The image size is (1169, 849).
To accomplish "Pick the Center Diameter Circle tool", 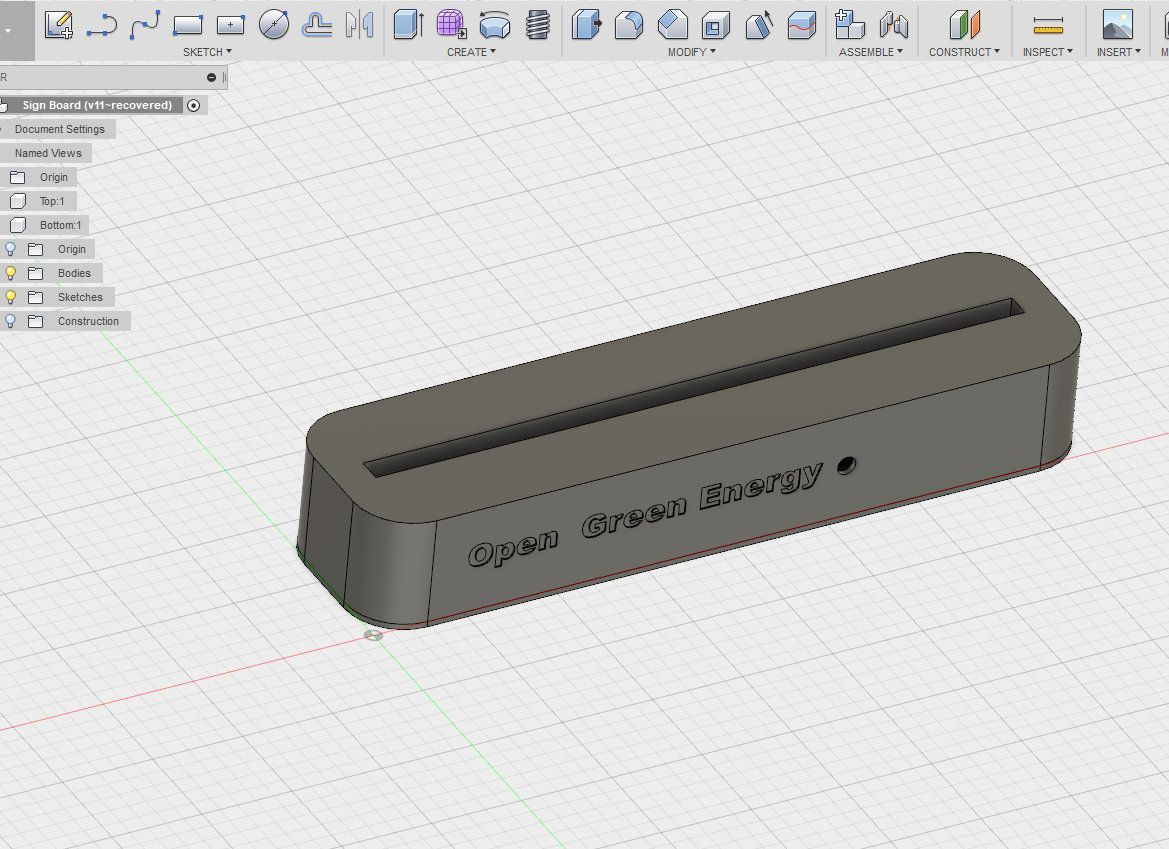I will tap(274, 25).
